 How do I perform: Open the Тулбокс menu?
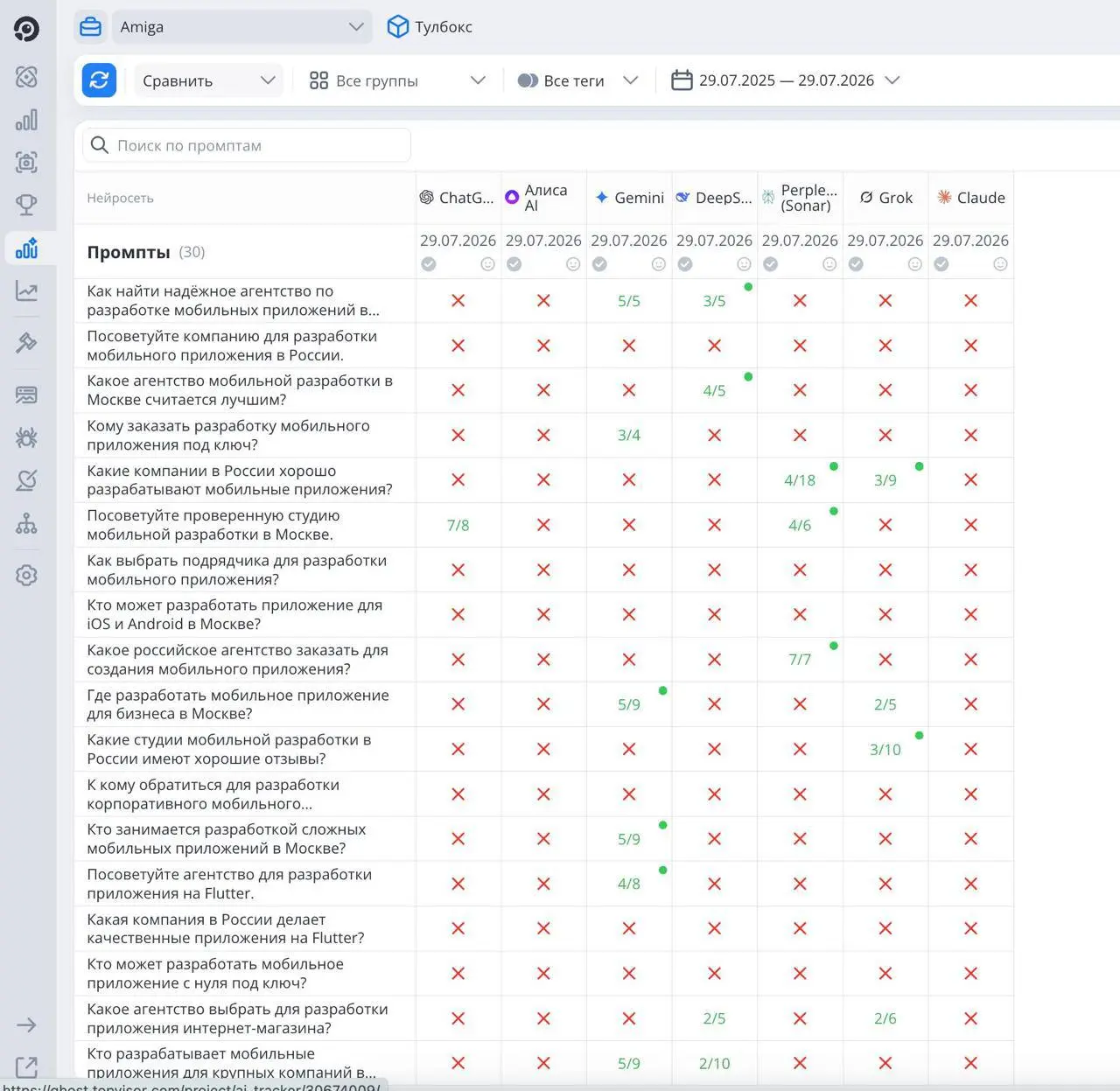tap(430, 27)
